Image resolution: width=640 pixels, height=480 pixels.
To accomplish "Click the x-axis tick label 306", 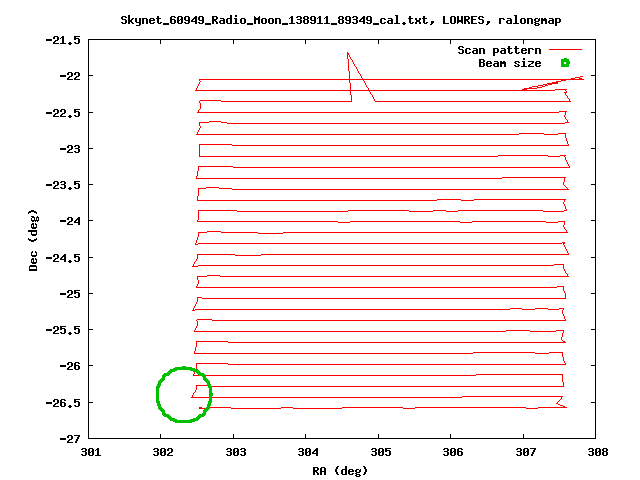I will click(451, 452).
